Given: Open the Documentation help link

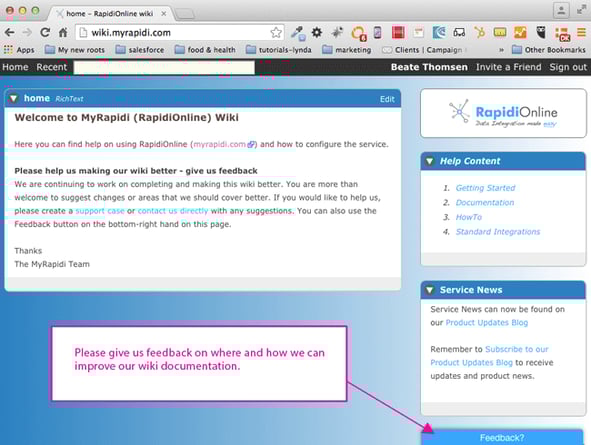Looking at the screenshot, I should (485, 203).
